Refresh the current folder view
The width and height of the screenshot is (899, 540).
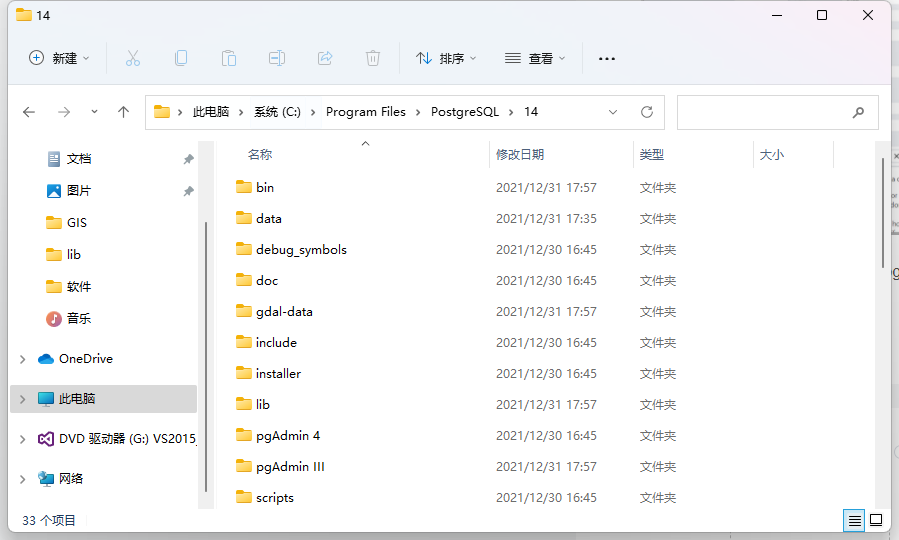point(647,112)
